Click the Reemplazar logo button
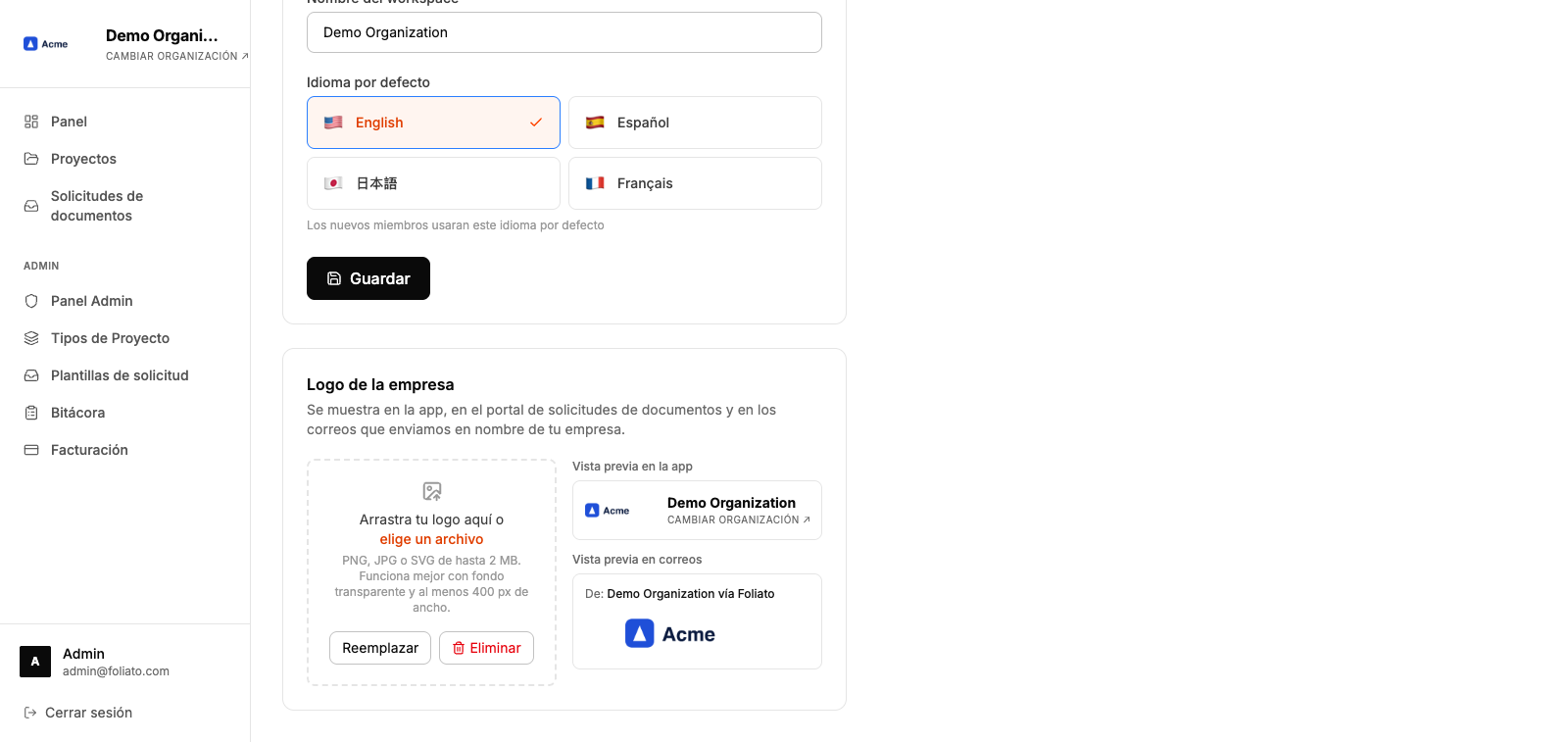Image resolution: width=1568 pixels, height=742 pixels. point(380,648)
